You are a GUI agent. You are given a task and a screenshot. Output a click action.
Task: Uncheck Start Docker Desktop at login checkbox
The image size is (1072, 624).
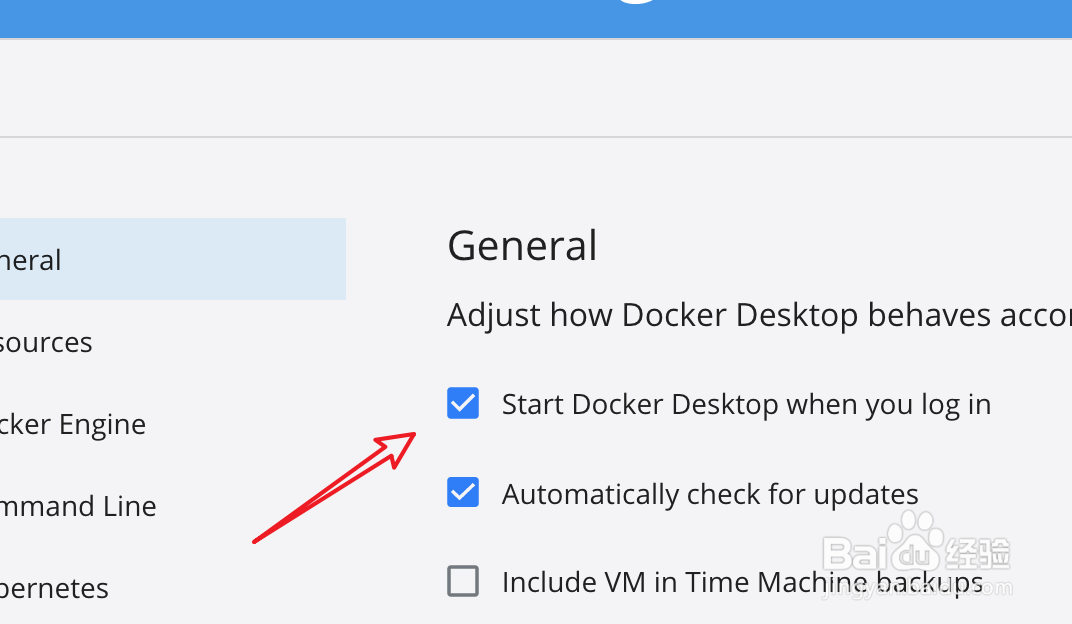coord(463,403)
